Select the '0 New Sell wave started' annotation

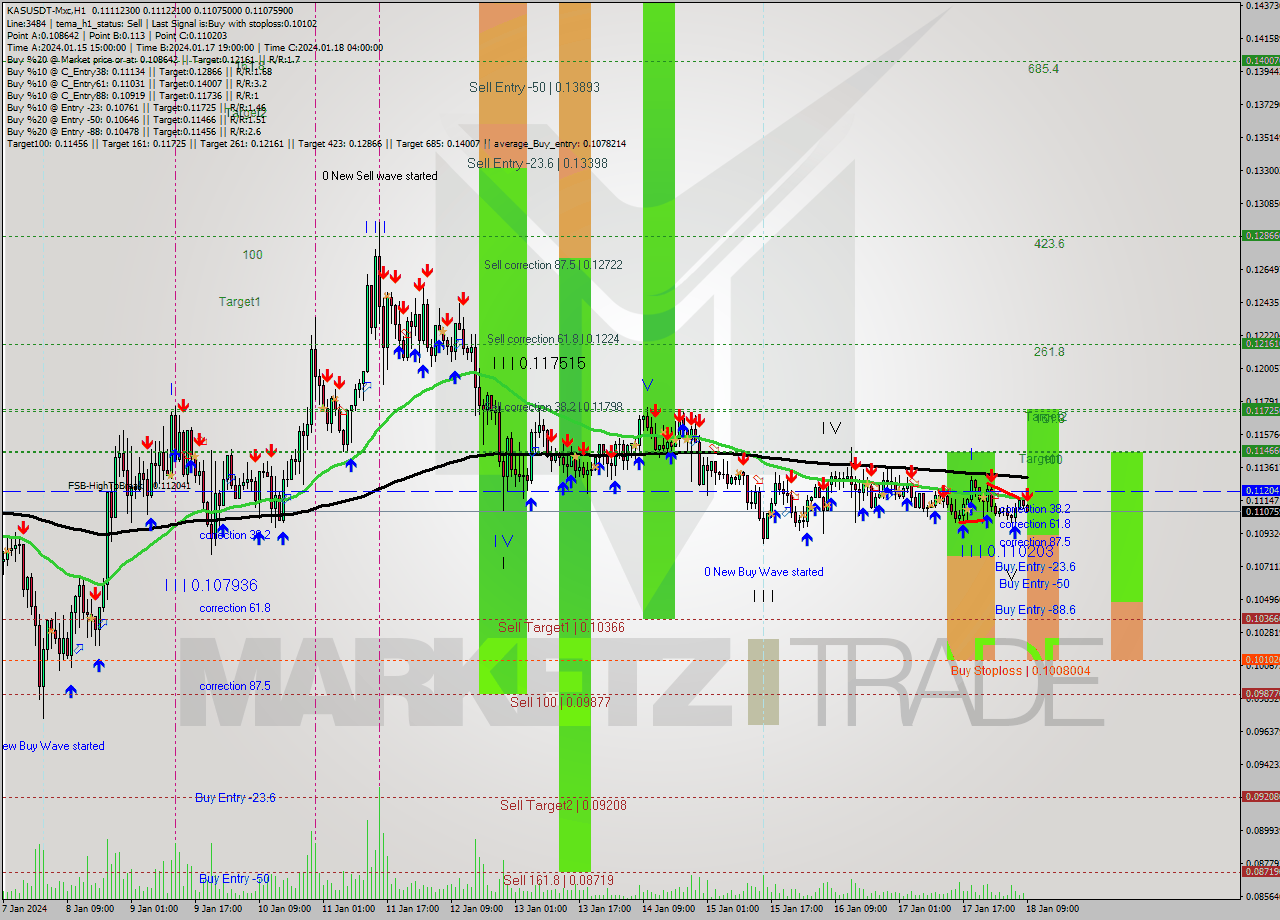coord(380,176)
